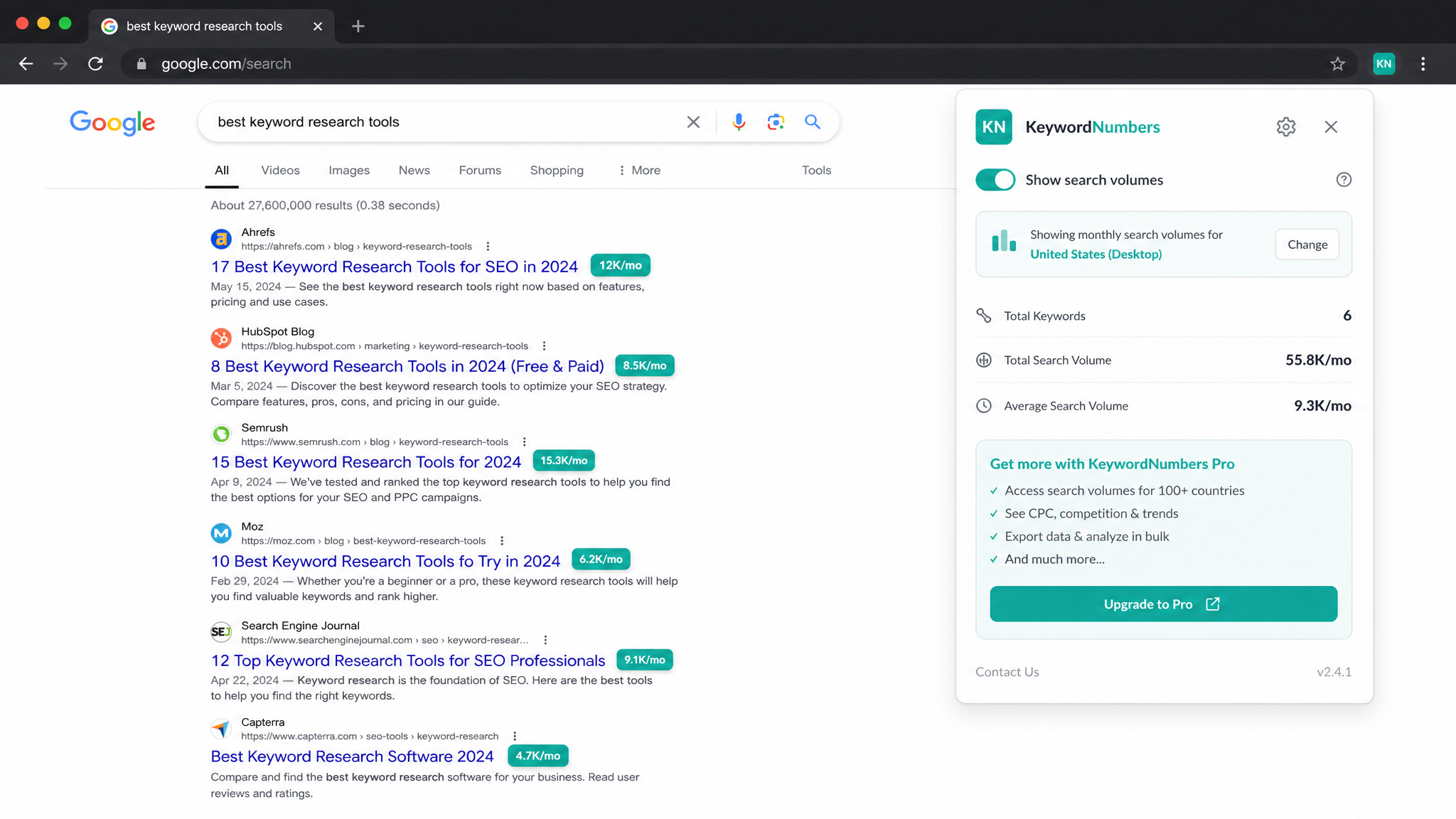1456x819 pixels.
Task: Open search Tools options
Action: pos(816,171)
